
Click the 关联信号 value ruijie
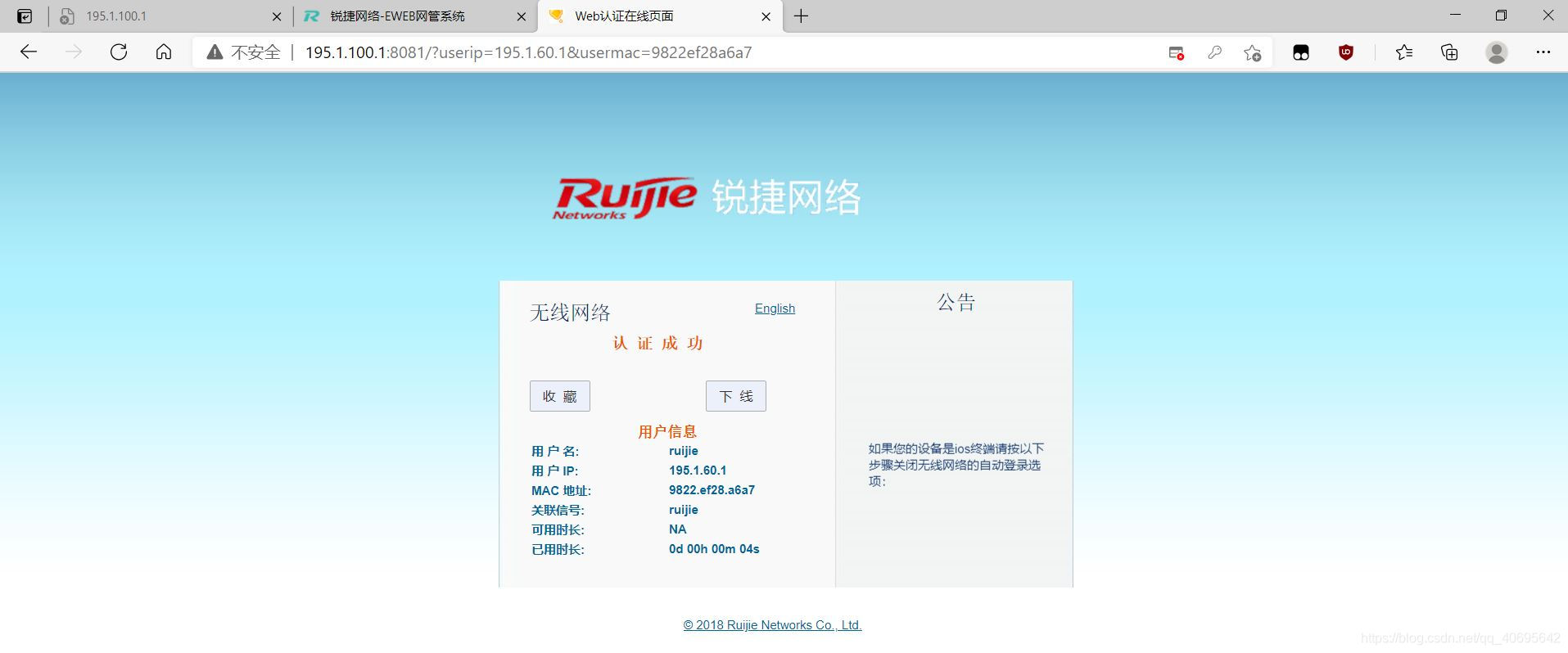pos(684,510)
